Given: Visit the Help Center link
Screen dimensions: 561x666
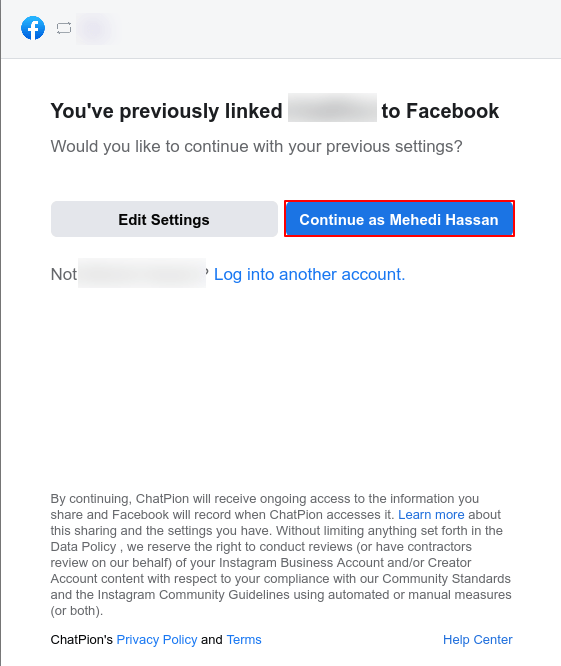Looking at the screenshot, I should pos(477,640).
